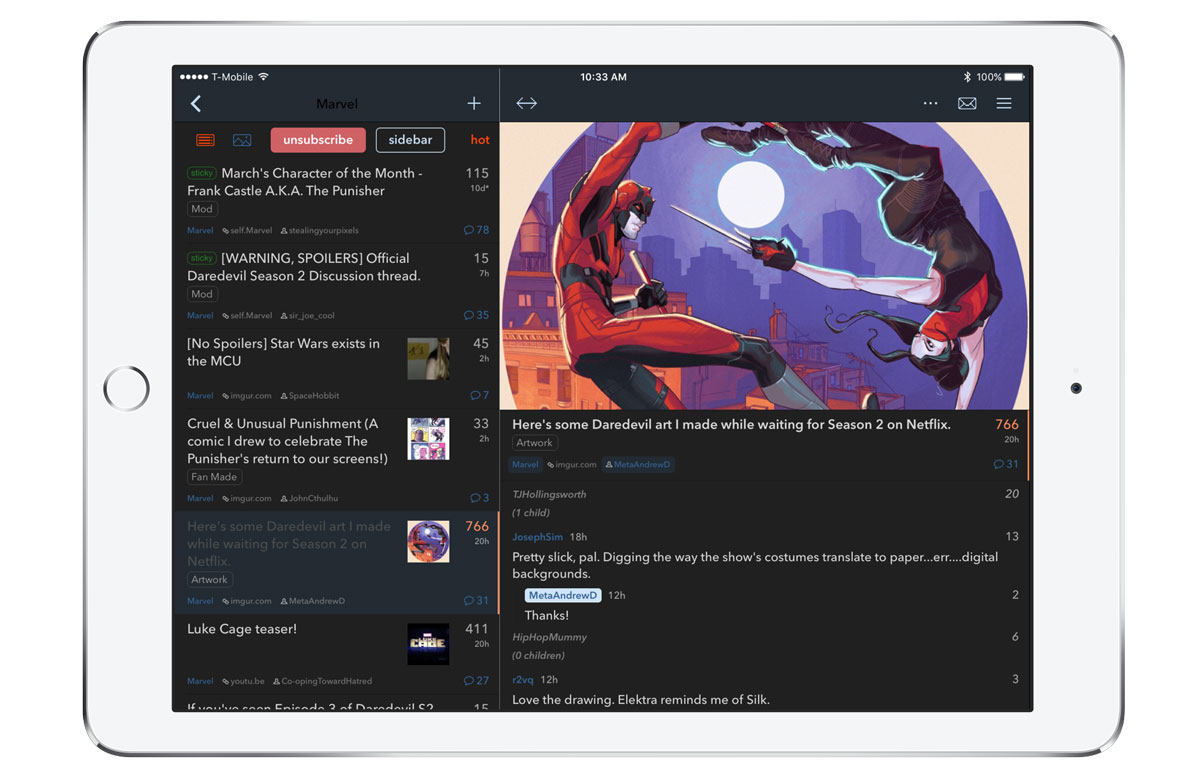The image size is (1200, 777).
Task: Select the "Pretty slick, pal" comment text
Action: point(755,566)
